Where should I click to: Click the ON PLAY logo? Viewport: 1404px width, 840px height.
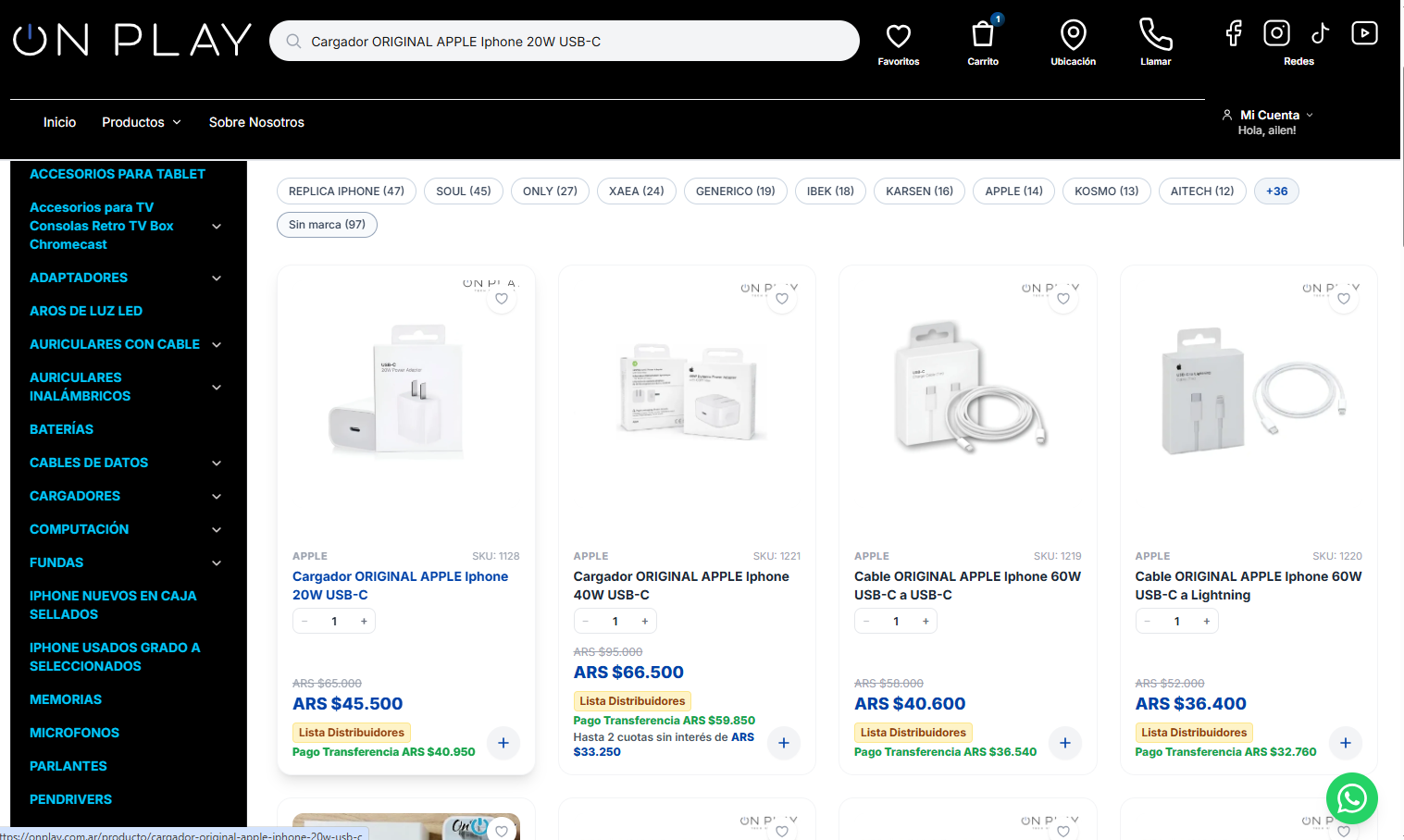pos(131,41)
